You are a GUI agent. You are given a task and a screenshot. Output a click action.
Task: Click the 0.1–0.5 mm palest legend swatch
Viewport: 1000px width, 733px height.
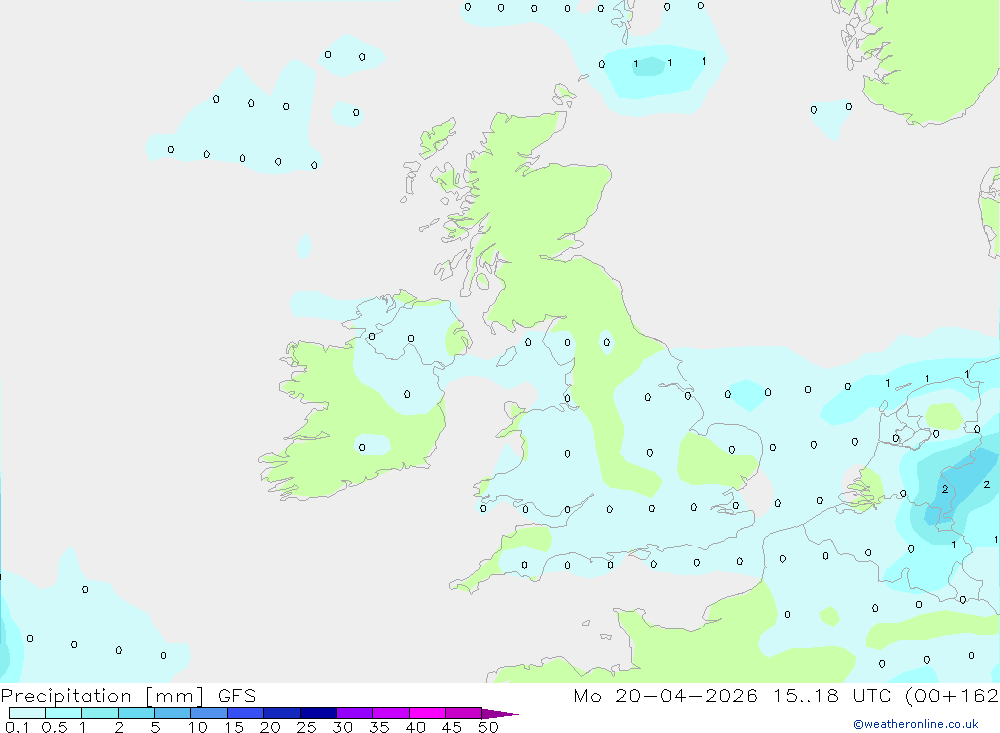(27, 713)
